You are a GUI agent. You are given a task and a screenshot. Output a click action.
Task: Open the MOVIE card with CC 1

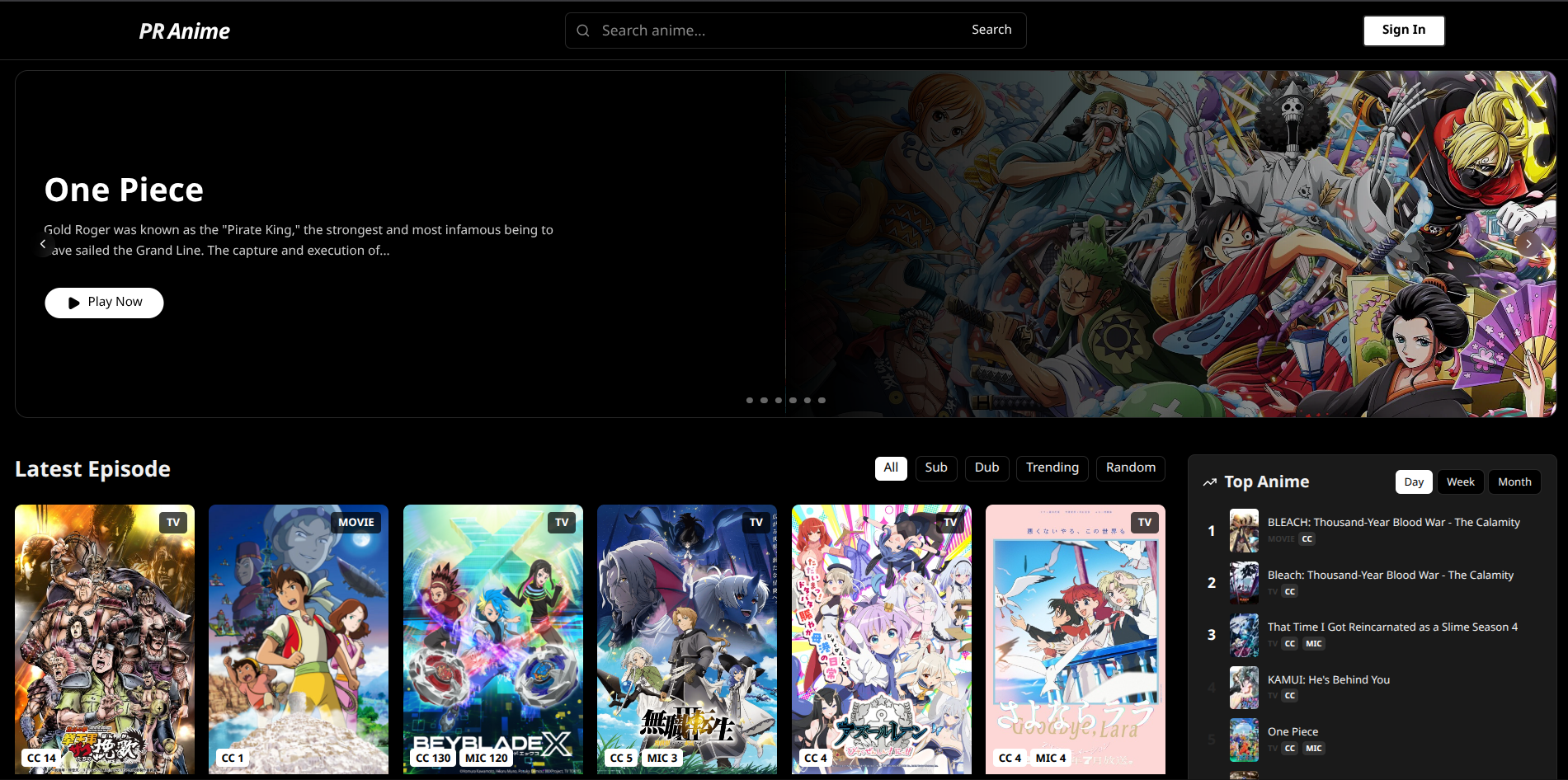click(299, 639)
